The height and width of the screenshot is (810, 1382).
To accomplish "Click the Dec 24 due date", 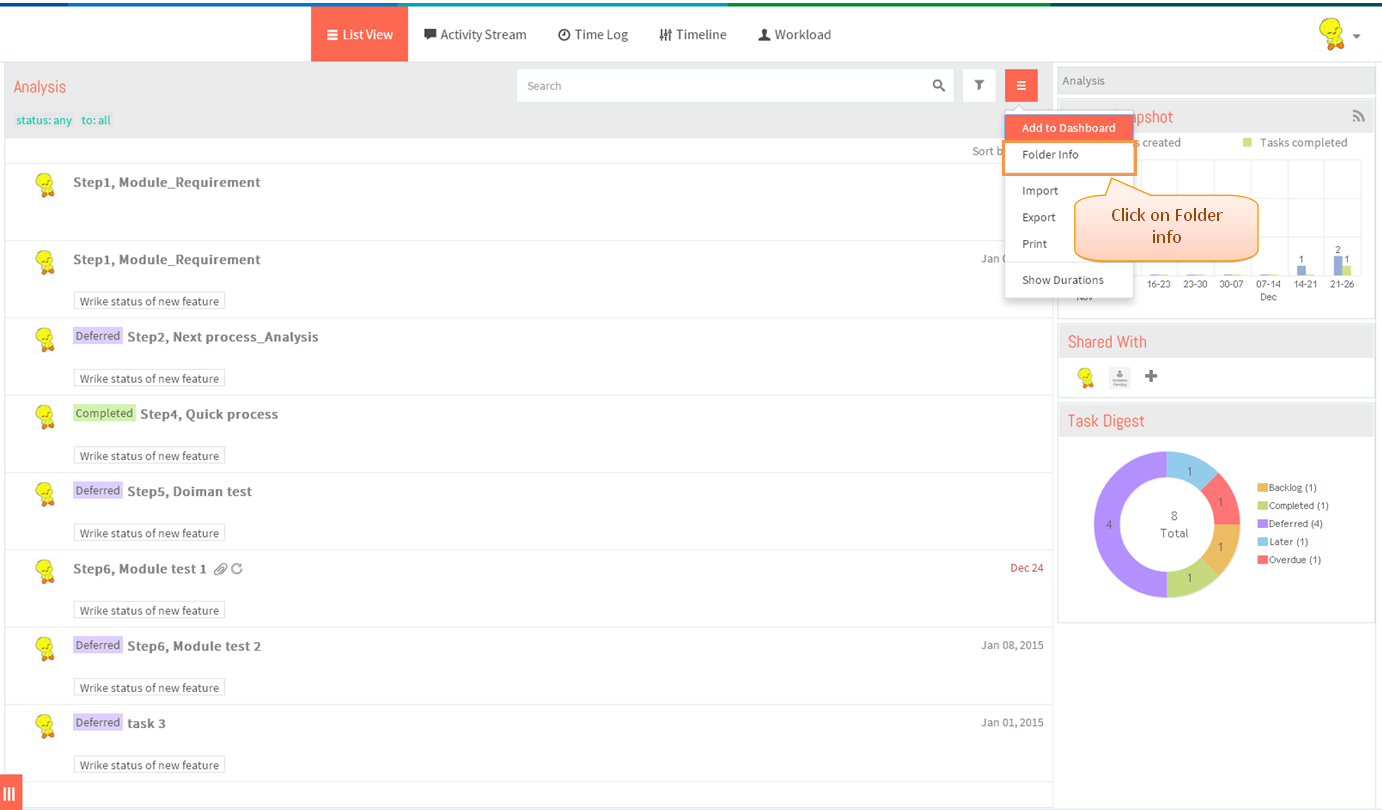I will pyautogui.click(x=1026, y=568).
